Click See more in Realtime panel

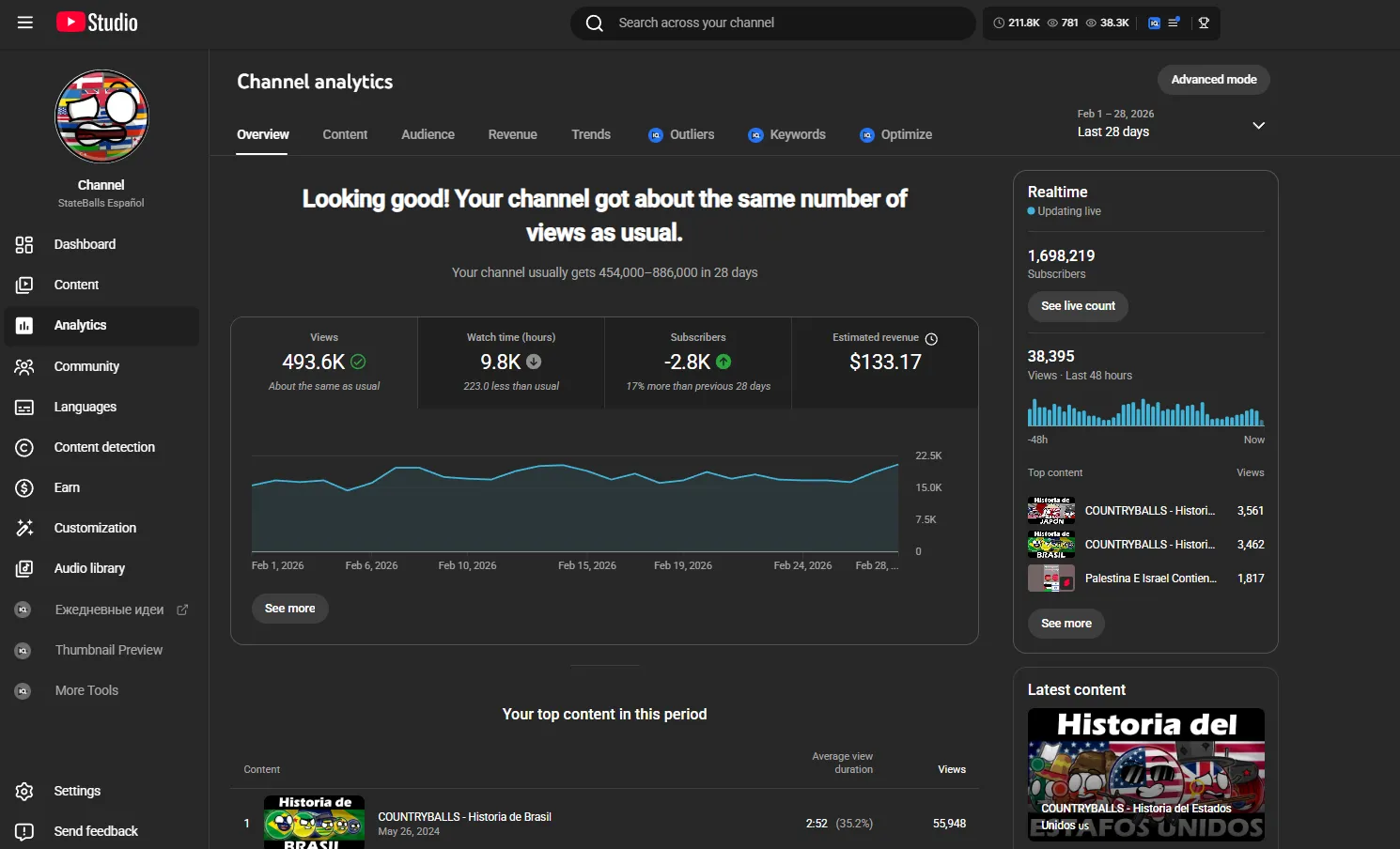coord(1066,624)
